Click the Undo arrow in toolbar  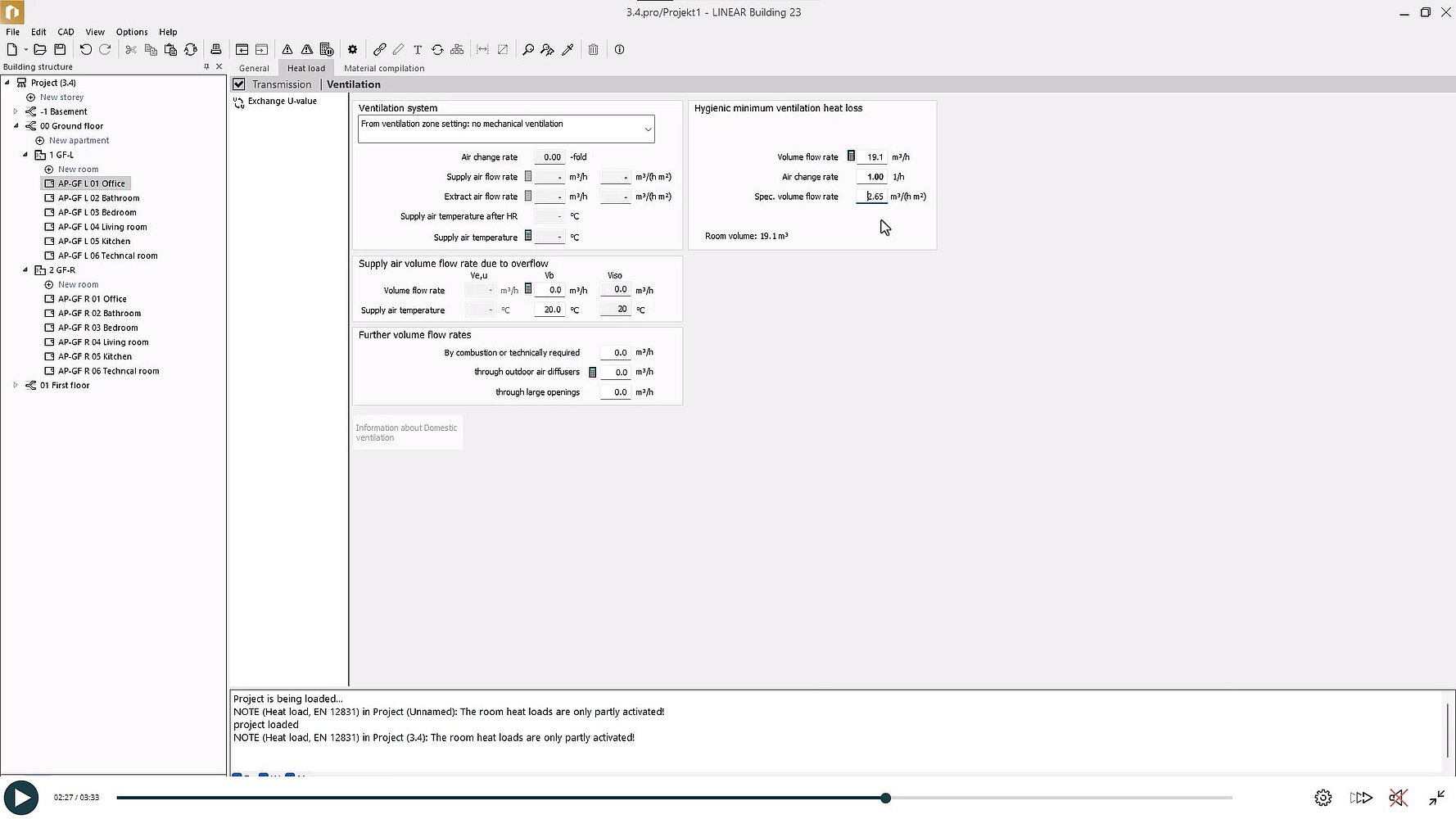coord(85,50)
